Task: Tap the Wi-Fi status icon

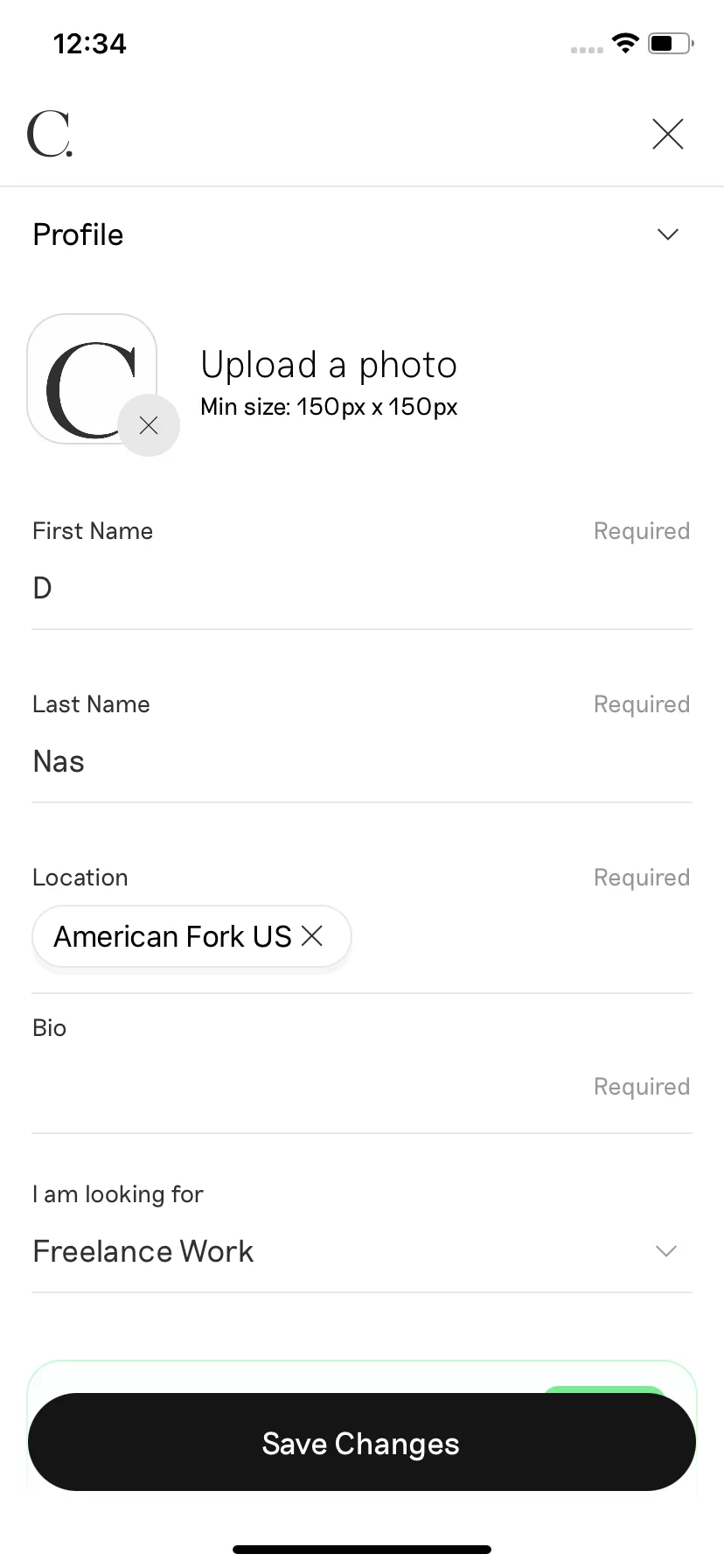Action: pos(625,43)
